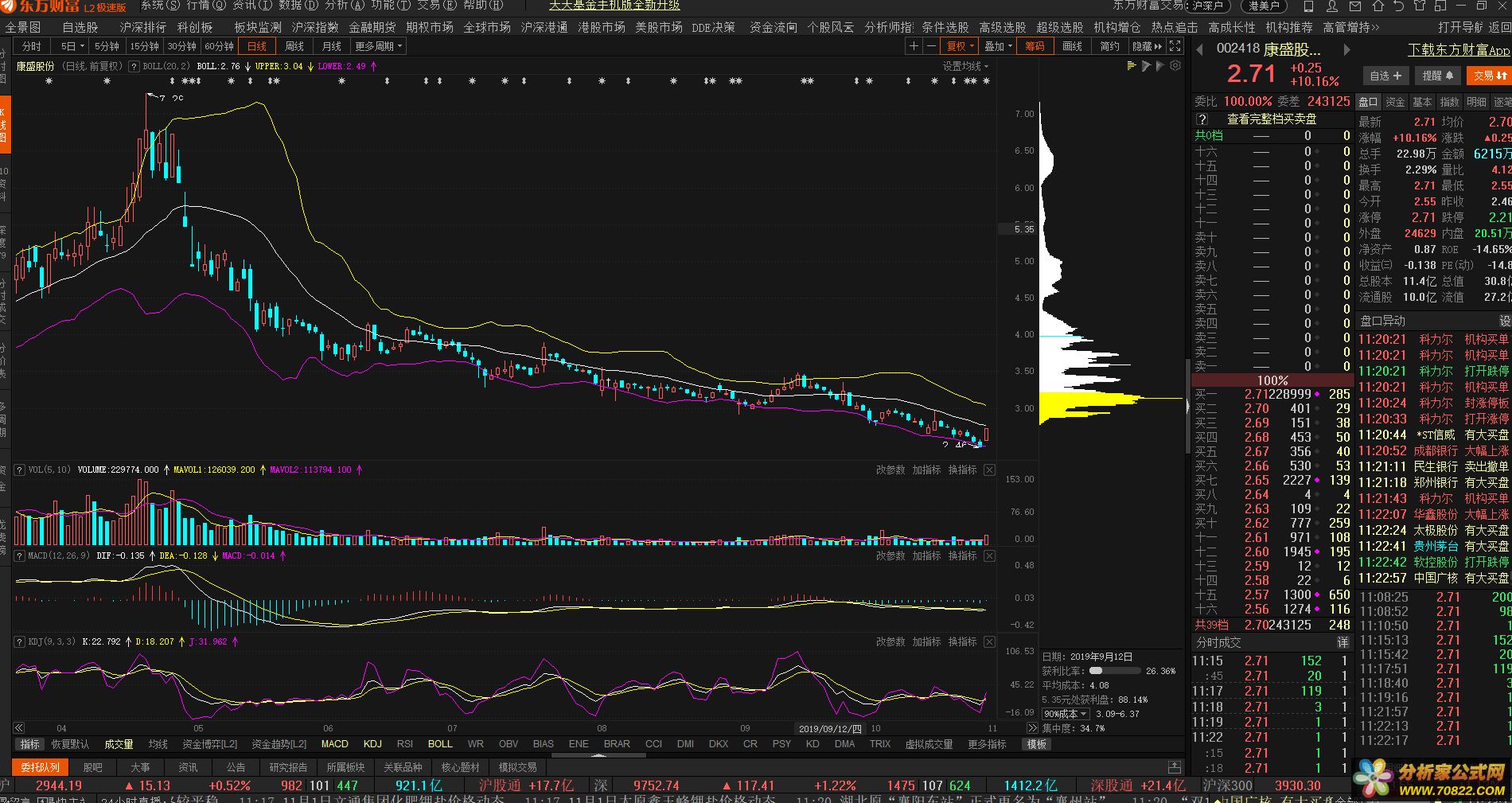Image resolution: width=1512 pixels, height=803 pixels.
Task: Click the first flag icon in chip panel
Action: click(1146, 66)
